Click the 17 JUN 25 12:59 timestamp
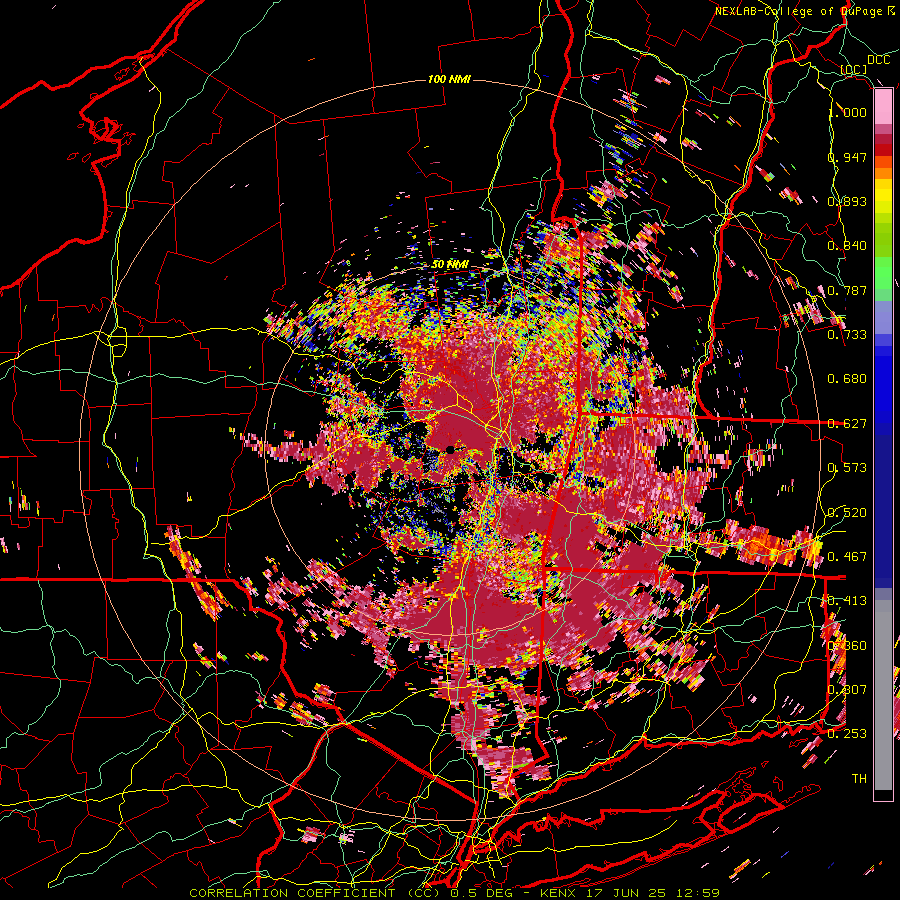The image size is (900, 900). pyautogui.click(x=653, y=893)
